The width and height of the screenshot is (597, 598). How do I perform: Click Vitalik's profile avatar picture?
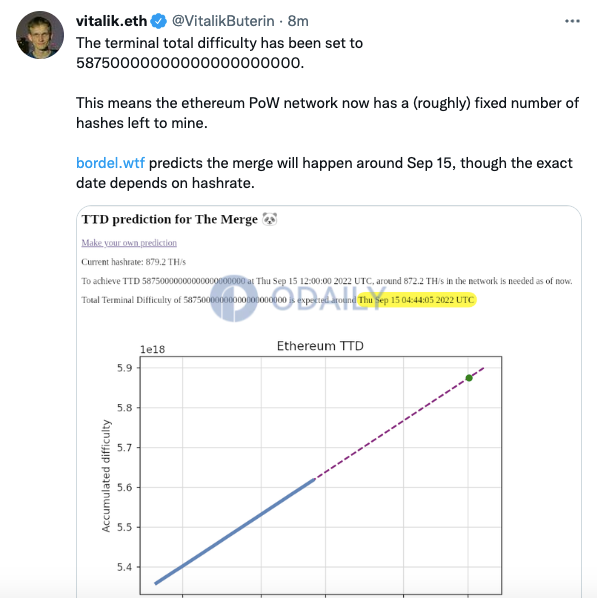(40, 35)
